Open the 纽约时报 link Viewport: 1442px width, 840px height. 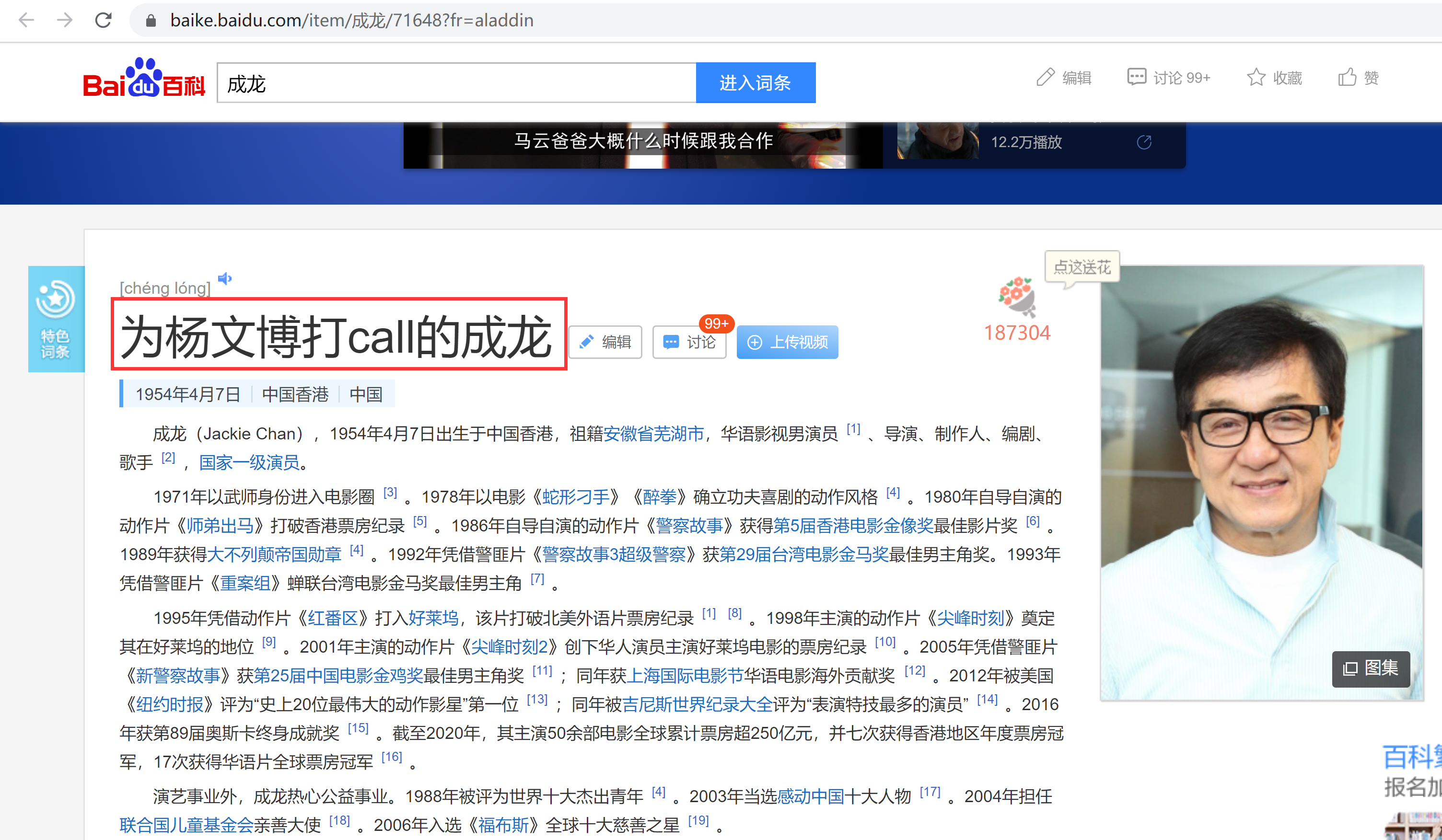click(170, 704)
